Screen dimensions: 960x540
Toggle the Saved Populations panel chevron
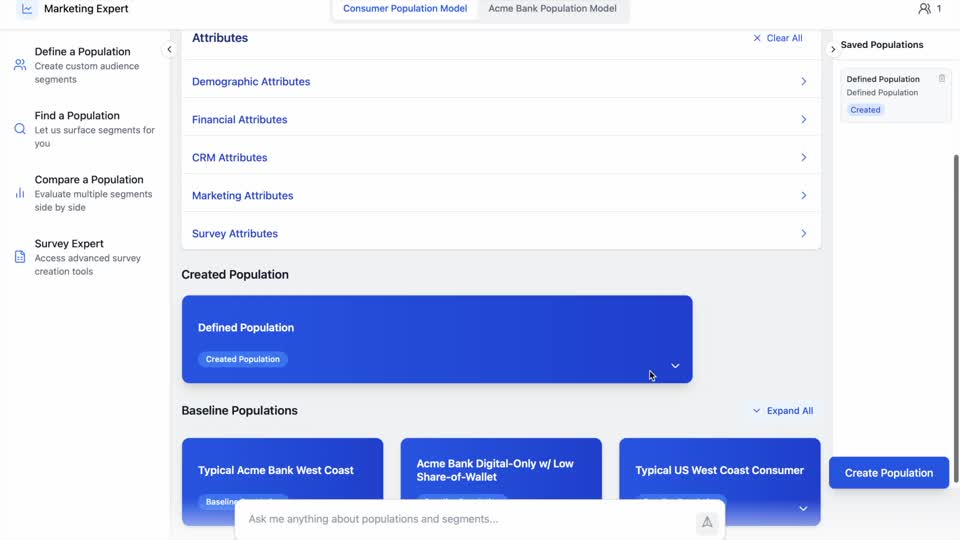point(833,49)
